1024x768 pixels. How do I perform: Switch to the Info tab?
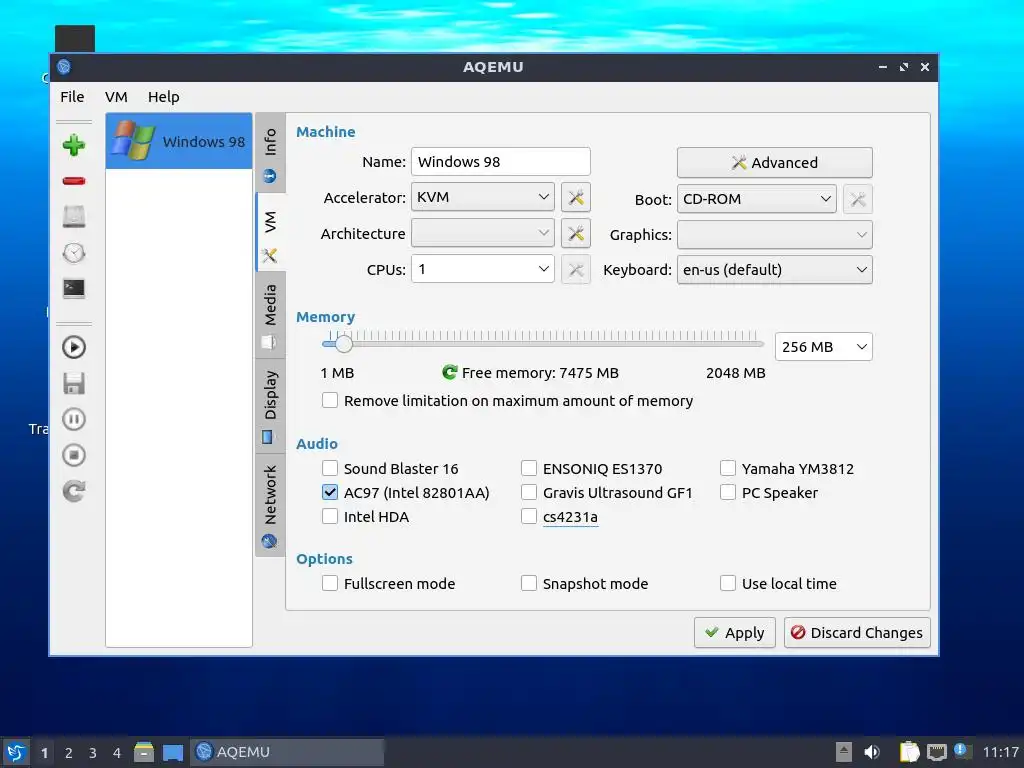[x=270, y=153]
